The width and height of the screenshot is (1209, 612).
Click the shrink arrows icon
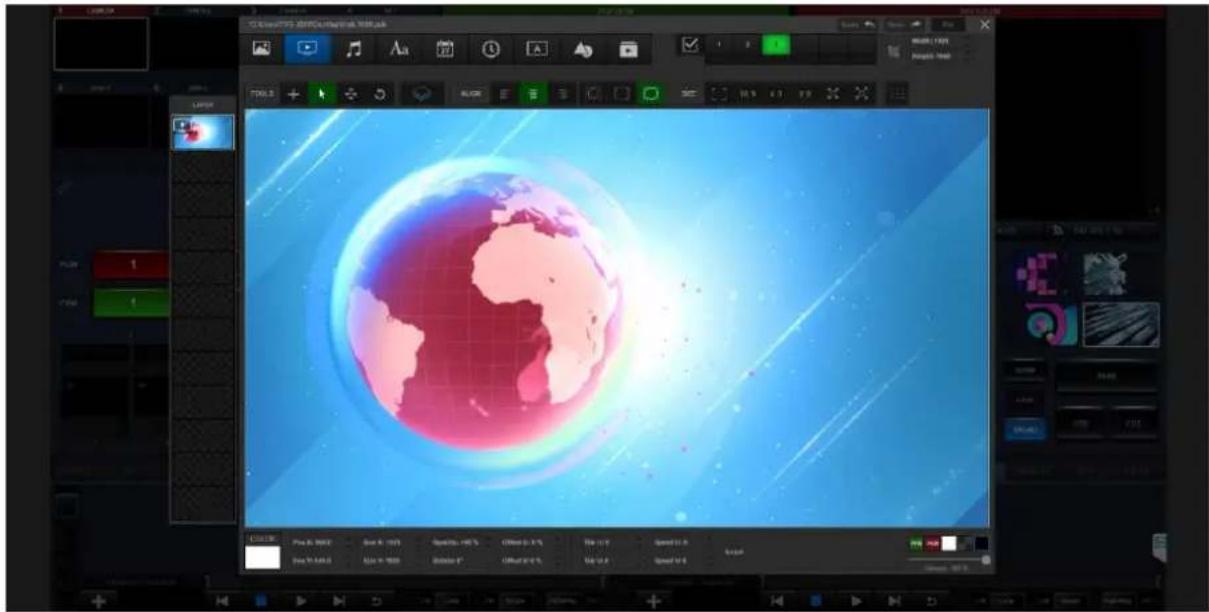(x=834, y=93)
